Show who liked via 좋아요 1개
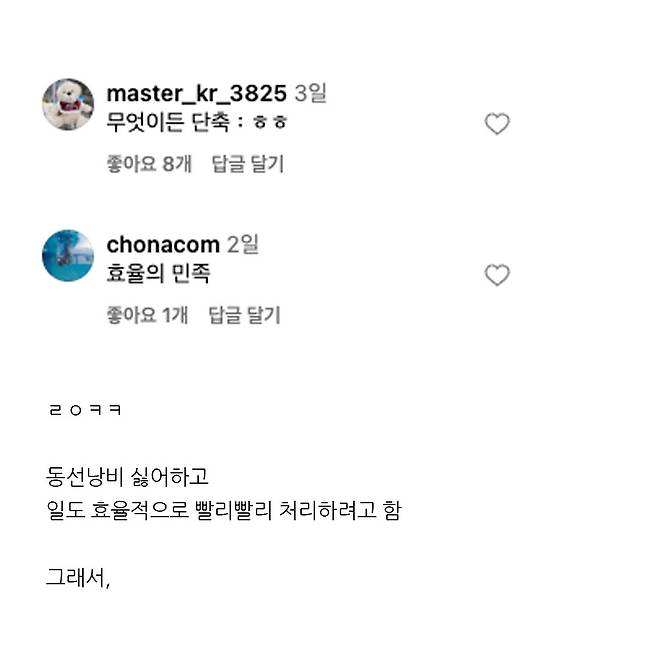 click(147, 315)
